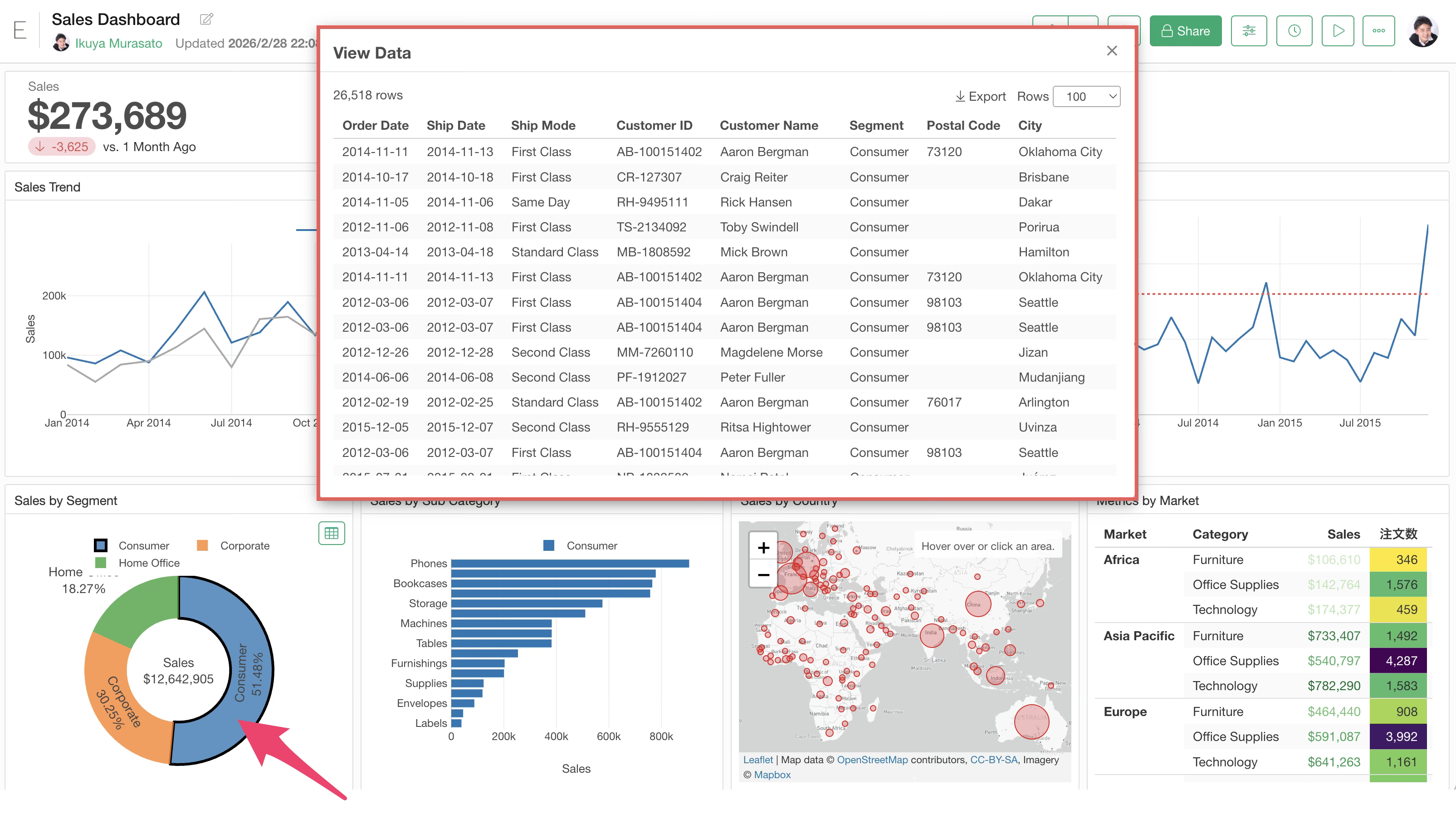Open the Rows 100 dropdown
Screen dimensions: 1456x824
click(1086, 96)
